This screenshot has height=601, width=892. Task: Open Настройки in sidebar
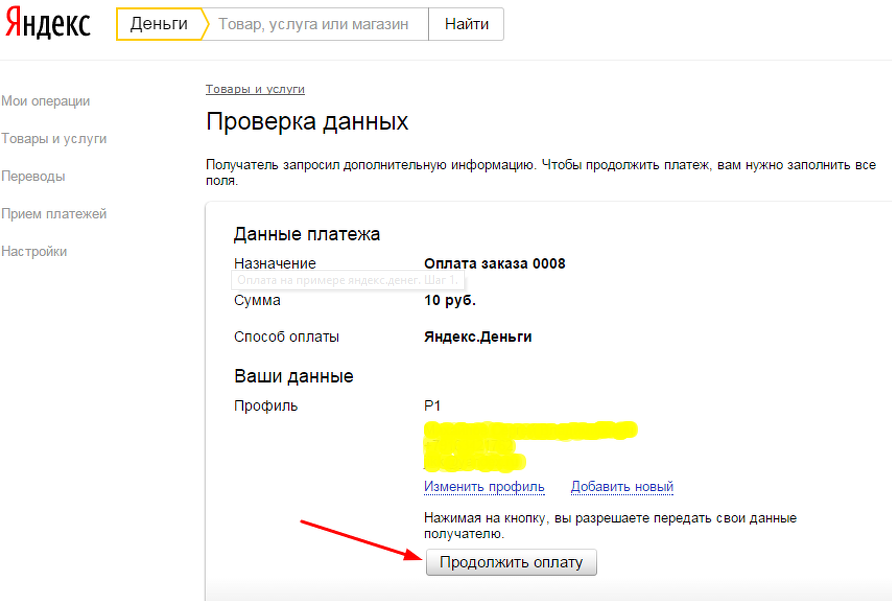tap(34, 252)
